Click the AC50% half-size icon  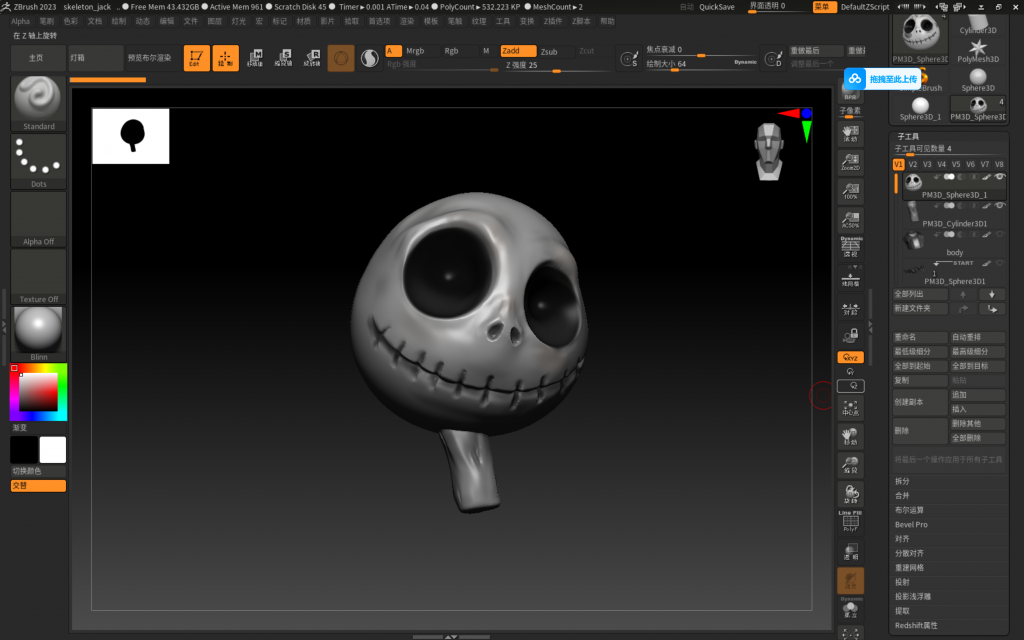coord(850,220)
